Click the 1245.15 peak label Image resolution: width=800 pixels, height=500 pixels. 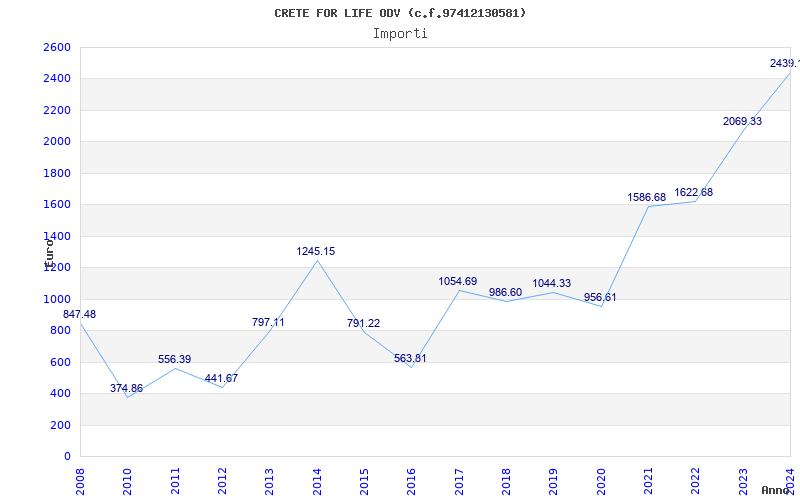point(316,252)
